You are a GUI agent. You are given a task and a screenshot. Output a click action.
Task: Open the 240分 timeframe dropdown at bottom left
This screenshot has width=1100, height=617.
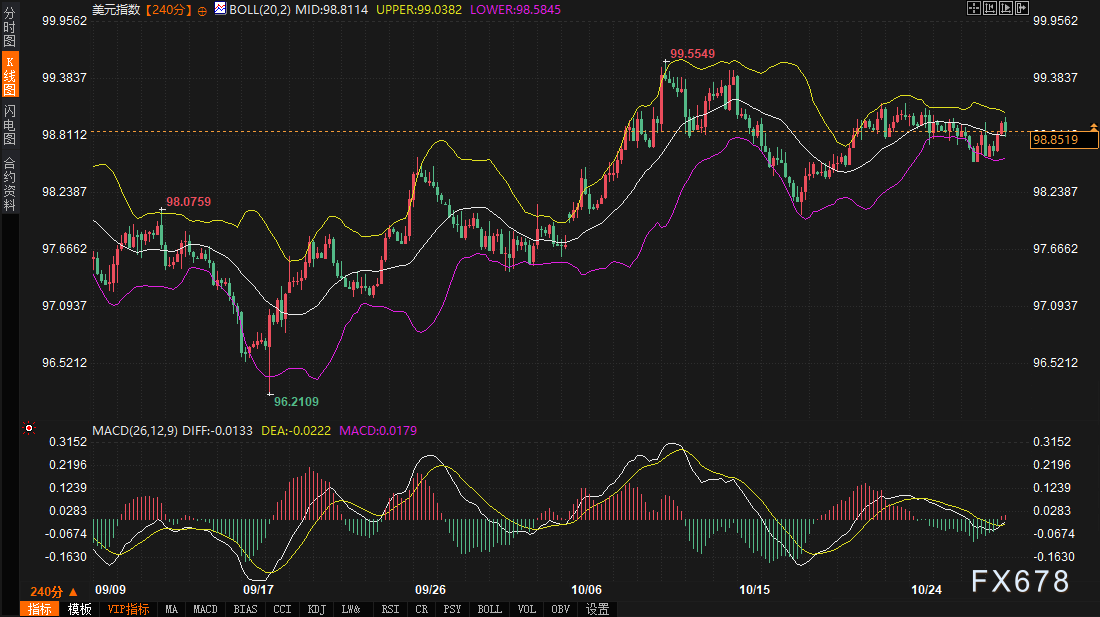coord(54,591)
